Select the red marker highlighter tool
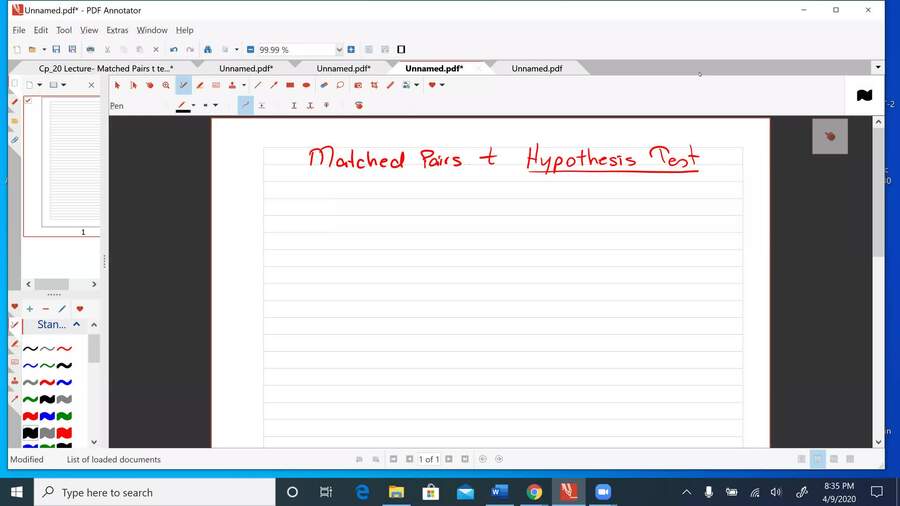Image resolution: width=900 pixels, height=506 pixels. tap(200, 85)
